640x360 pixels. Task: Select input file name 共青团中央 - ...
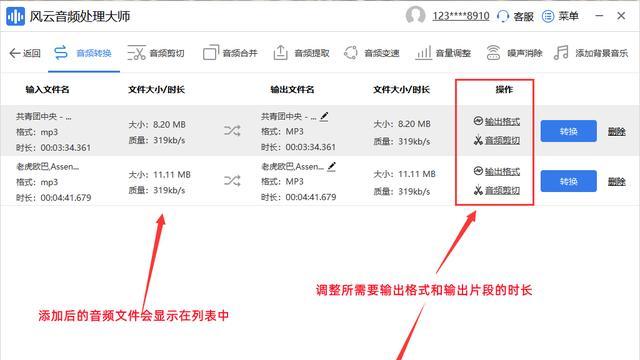tap(44, 117)
